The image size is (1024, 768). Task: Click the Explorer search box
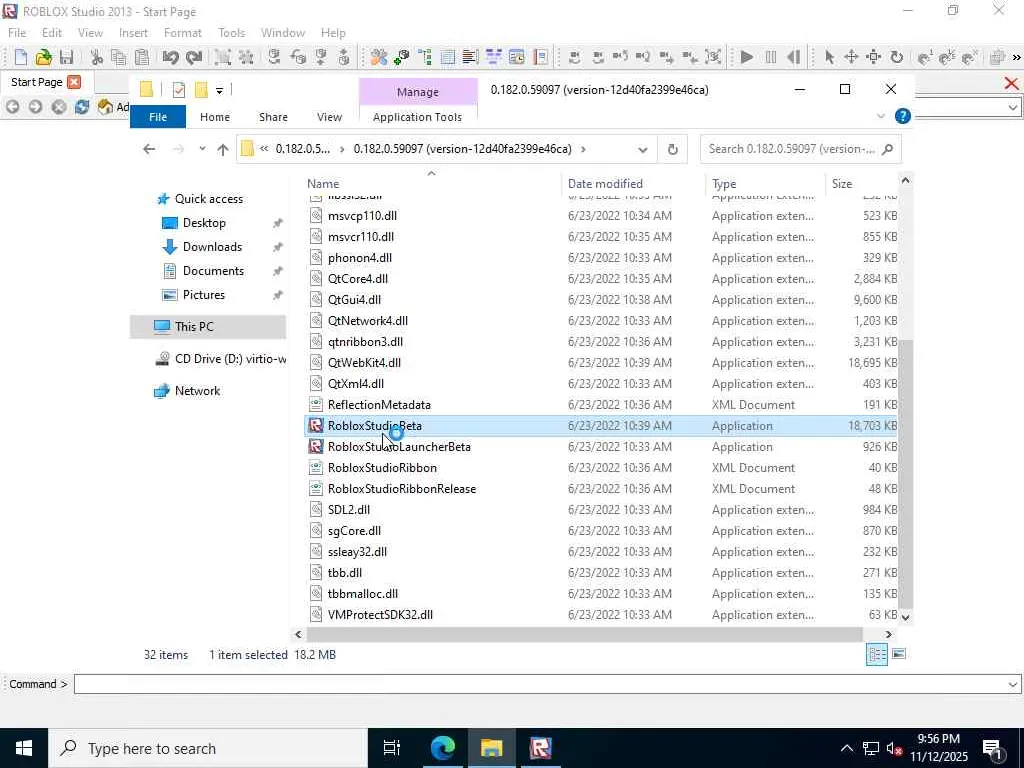tap(801, 149)
